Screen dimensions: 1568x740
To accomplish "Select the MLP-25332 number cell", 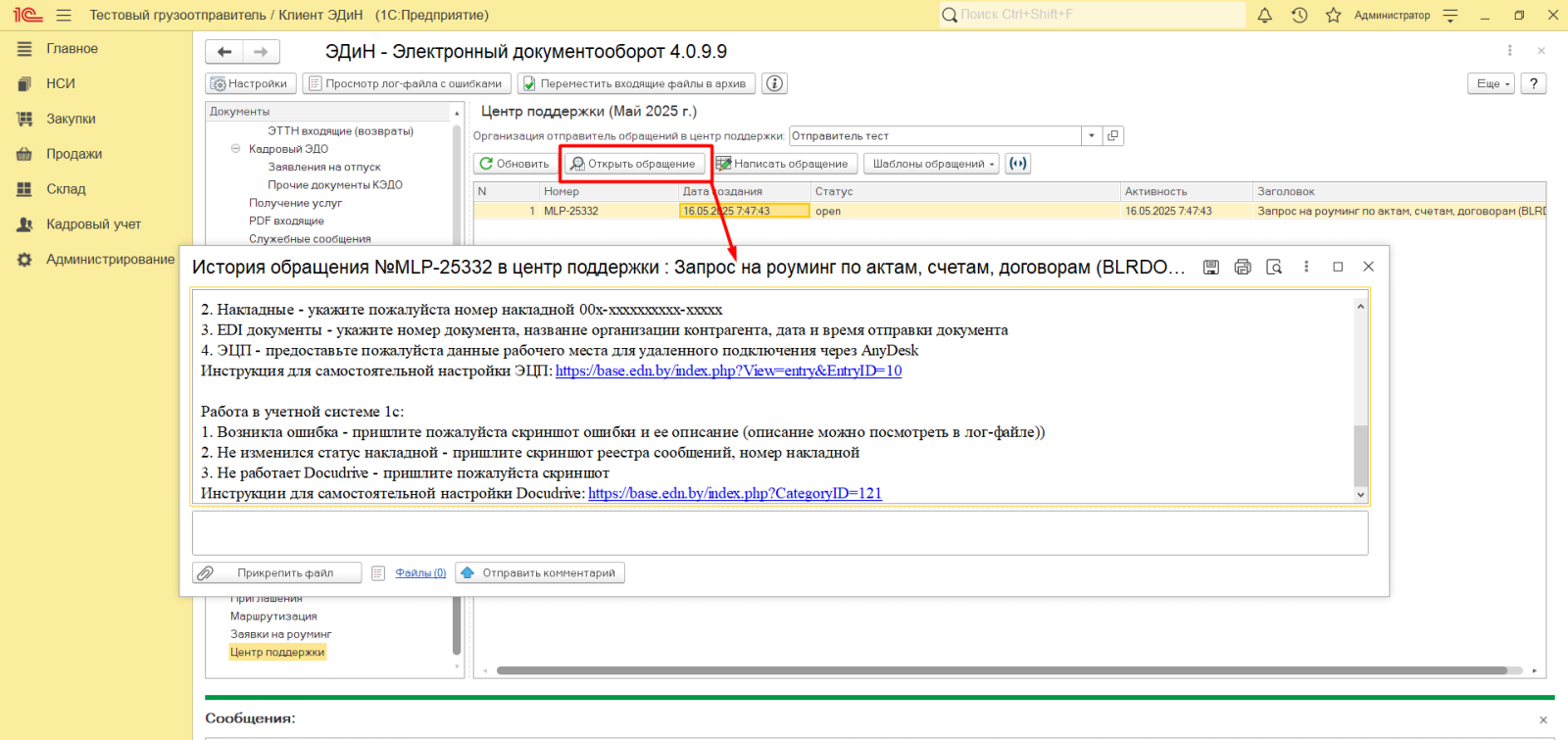I will 608,212.
